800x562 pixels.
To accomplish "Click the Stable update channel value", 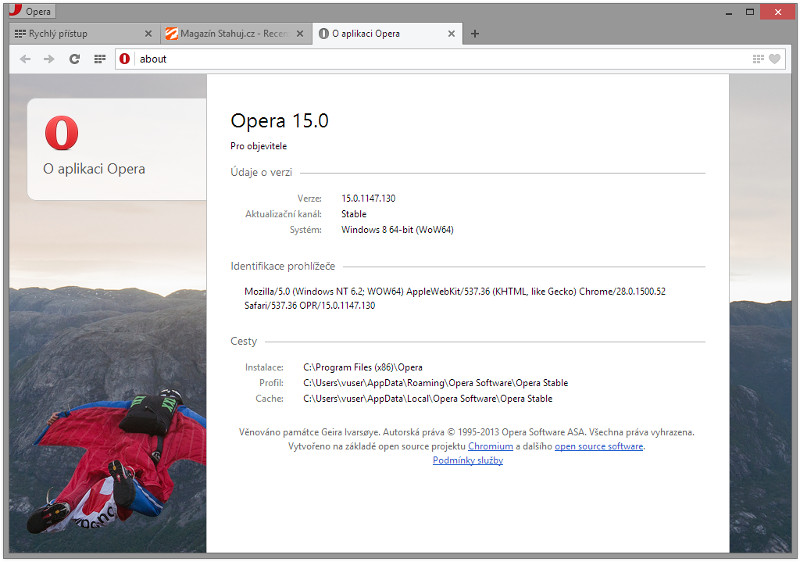I will (x=354, y=214).
